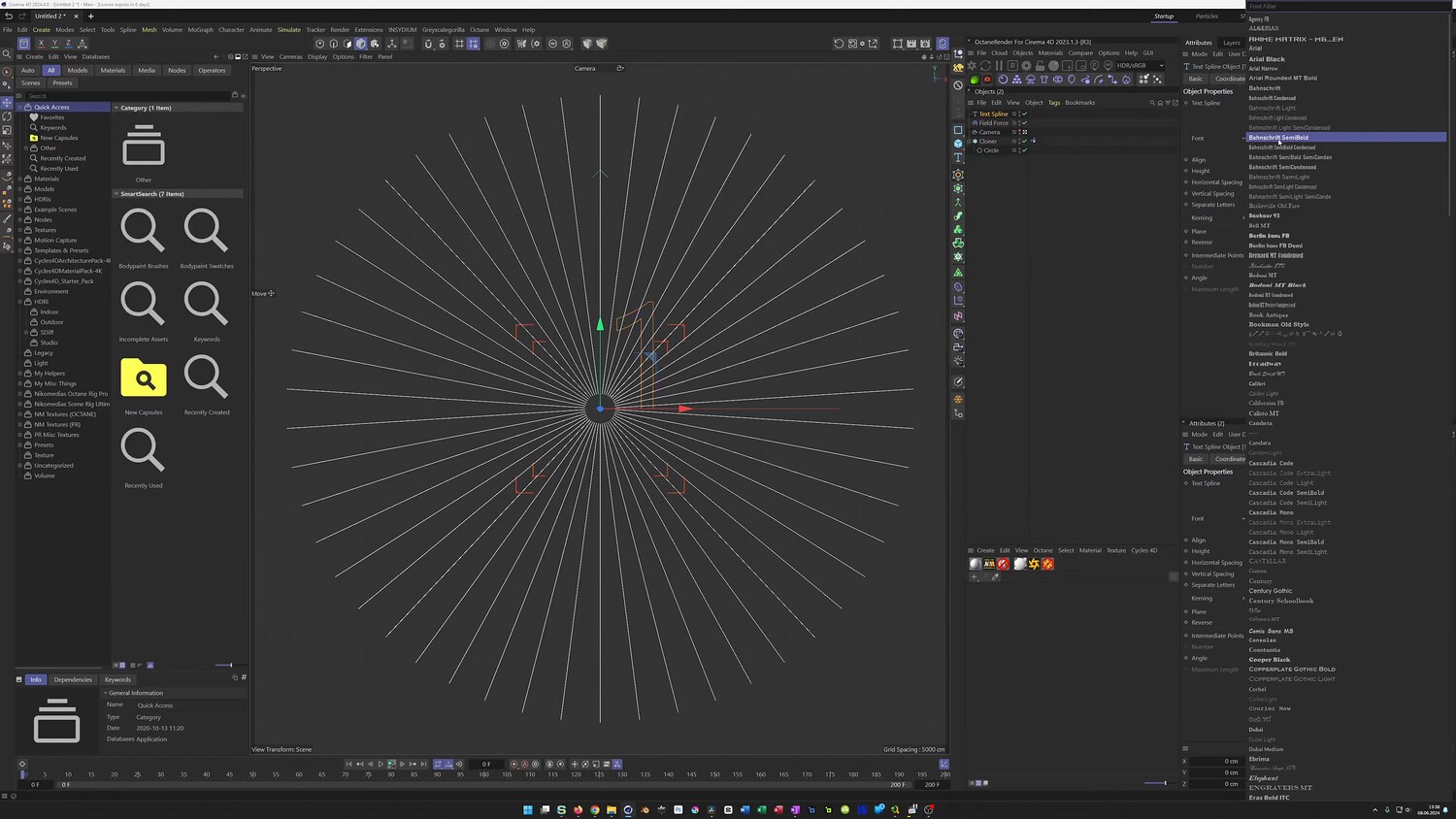Open the HDR/sRGB dropdown in Octane

coord(1141,66)
